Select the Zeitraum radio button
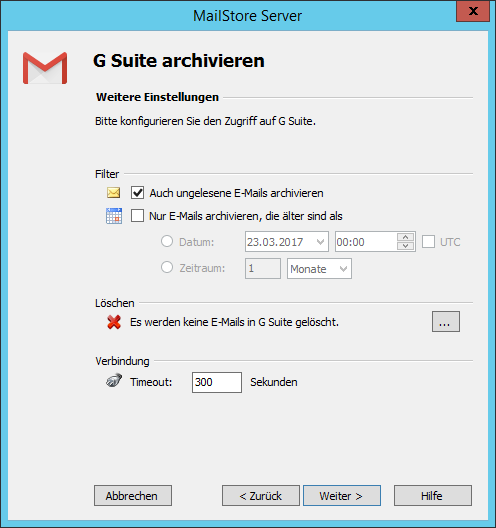496x528 pixels. click(x=167, y=267)
